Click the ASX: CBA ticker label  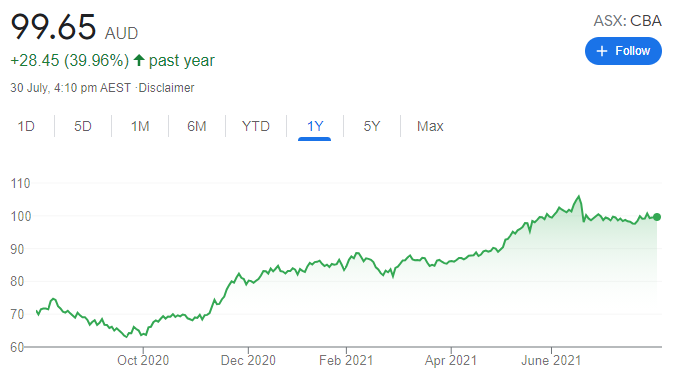tap(627, 21)
